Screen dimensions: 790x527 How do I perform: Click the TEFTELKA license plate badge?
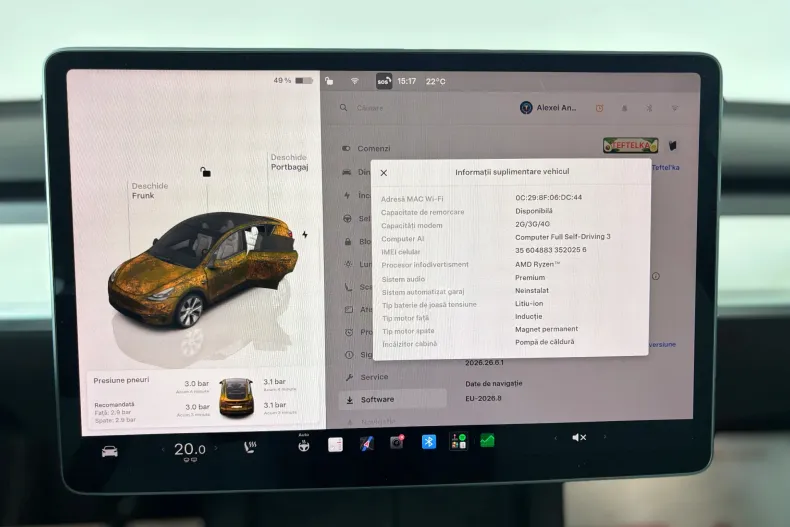(630, 146)
